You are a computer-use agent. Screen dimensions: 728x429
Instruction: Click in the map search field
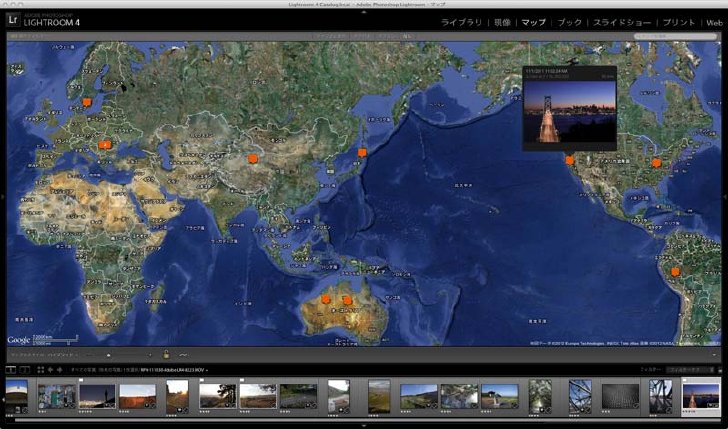pyautogui.click(x=675, y=36)
